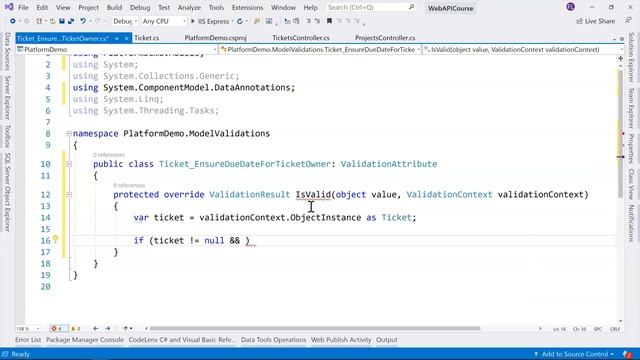Open the Output panel tab
The width and height of the screenshot is (640, 360).
click(x=387, y=340)
